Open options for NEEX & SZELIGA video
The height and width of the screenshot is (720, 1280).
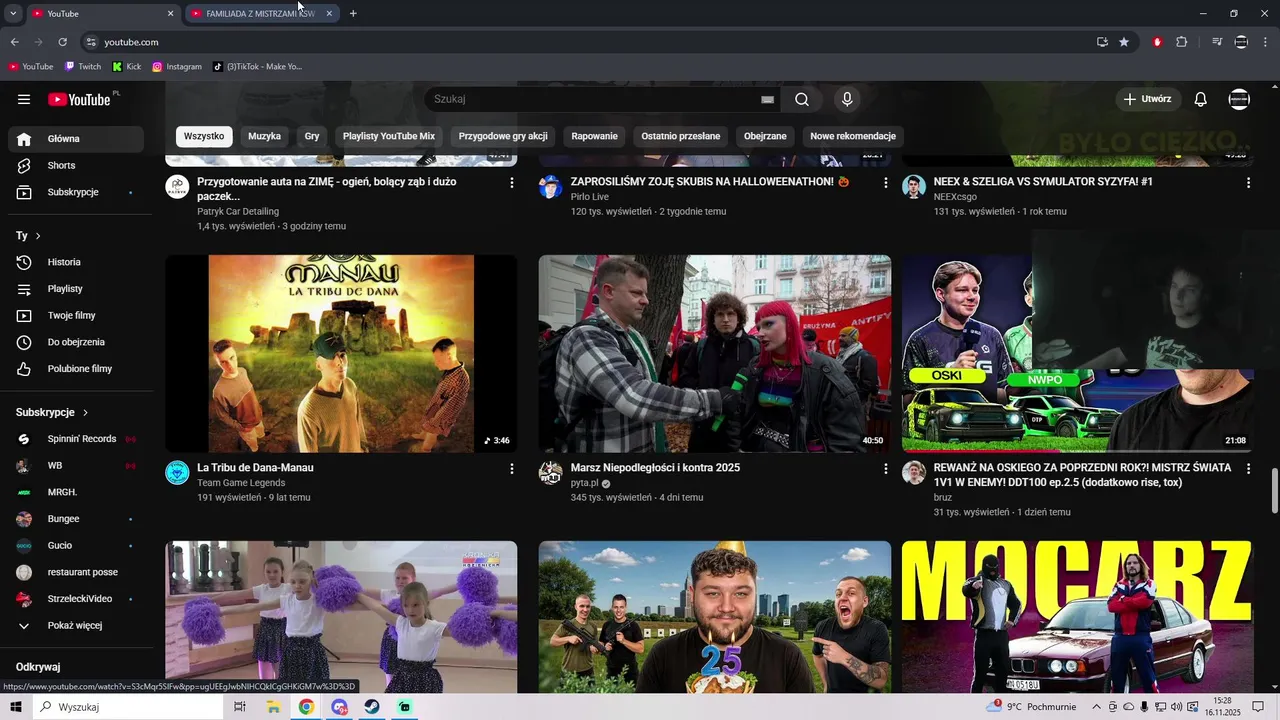pyautogui.click(x=1248, y=183)
